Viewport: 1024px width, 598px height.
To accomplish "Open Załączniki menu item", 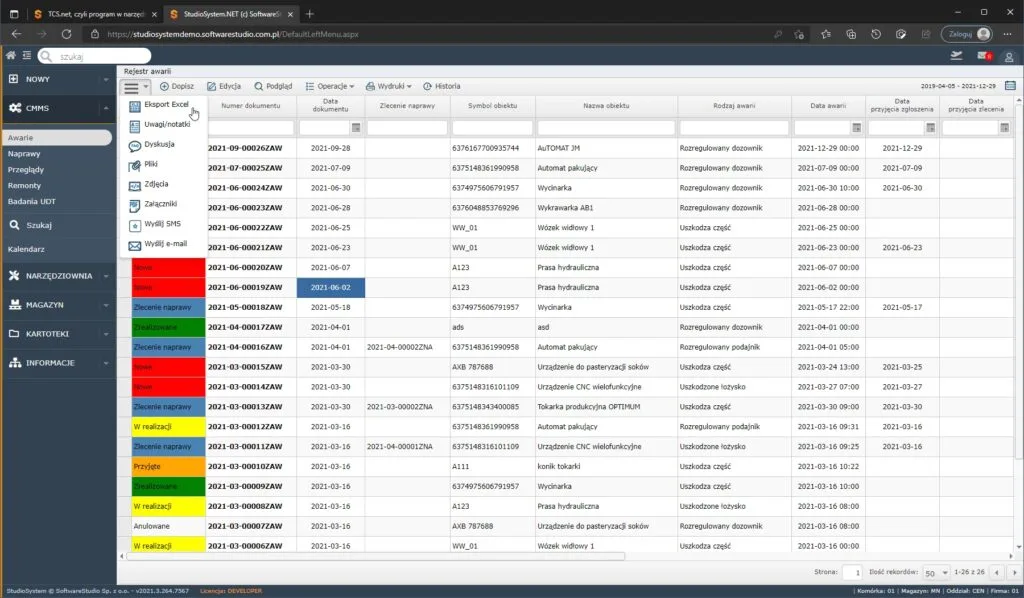I will (x=161, y=204).
